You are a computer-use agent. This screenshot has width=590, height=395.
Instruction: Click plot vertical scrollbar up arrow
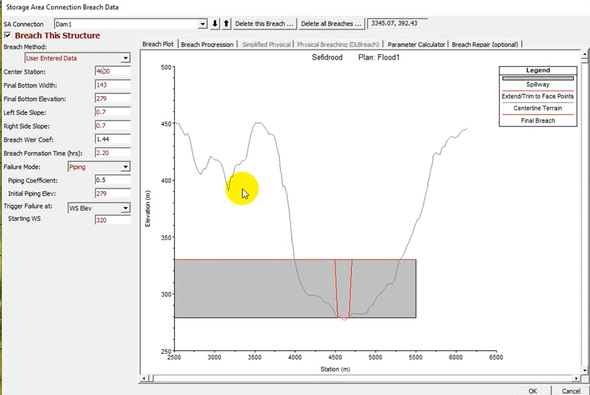(x=584, y=54)
